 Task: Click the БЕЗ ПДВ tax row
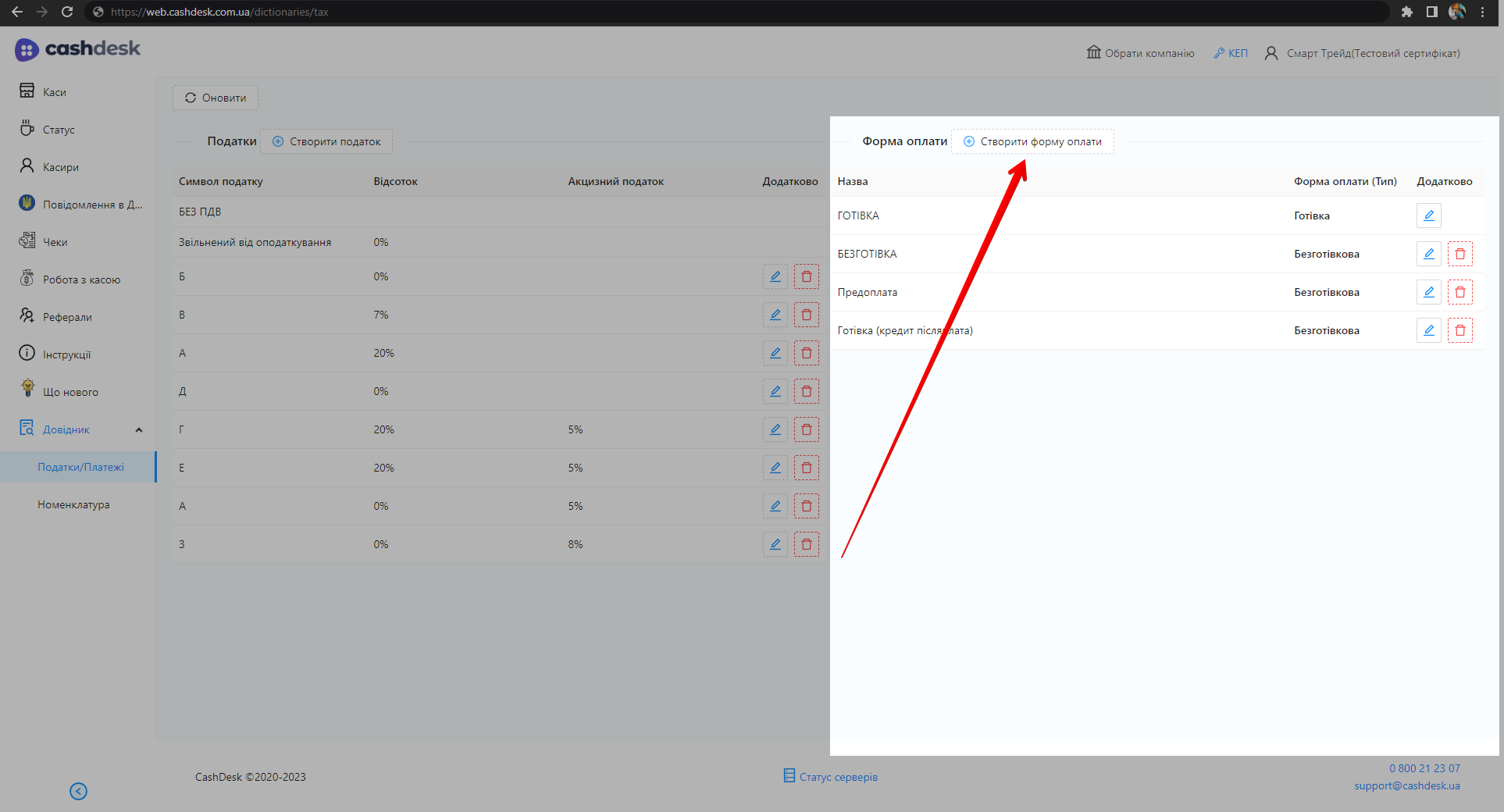(498, 212)
